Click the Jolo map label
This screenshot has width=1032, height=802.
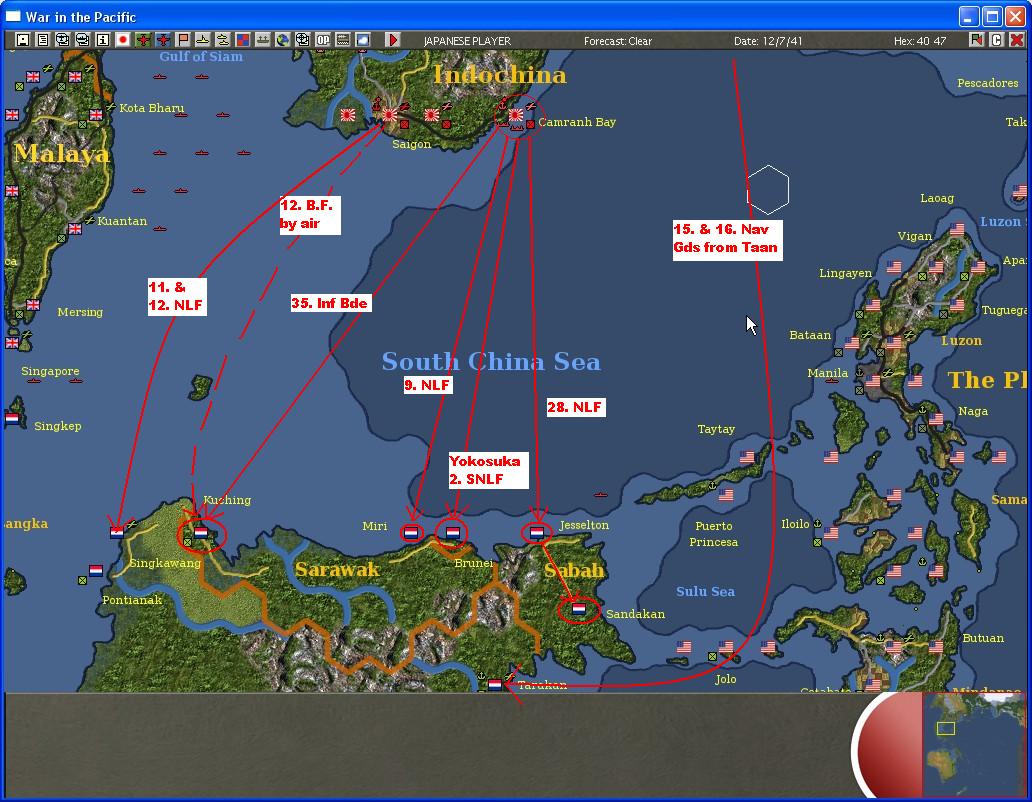tap(725, 679)
